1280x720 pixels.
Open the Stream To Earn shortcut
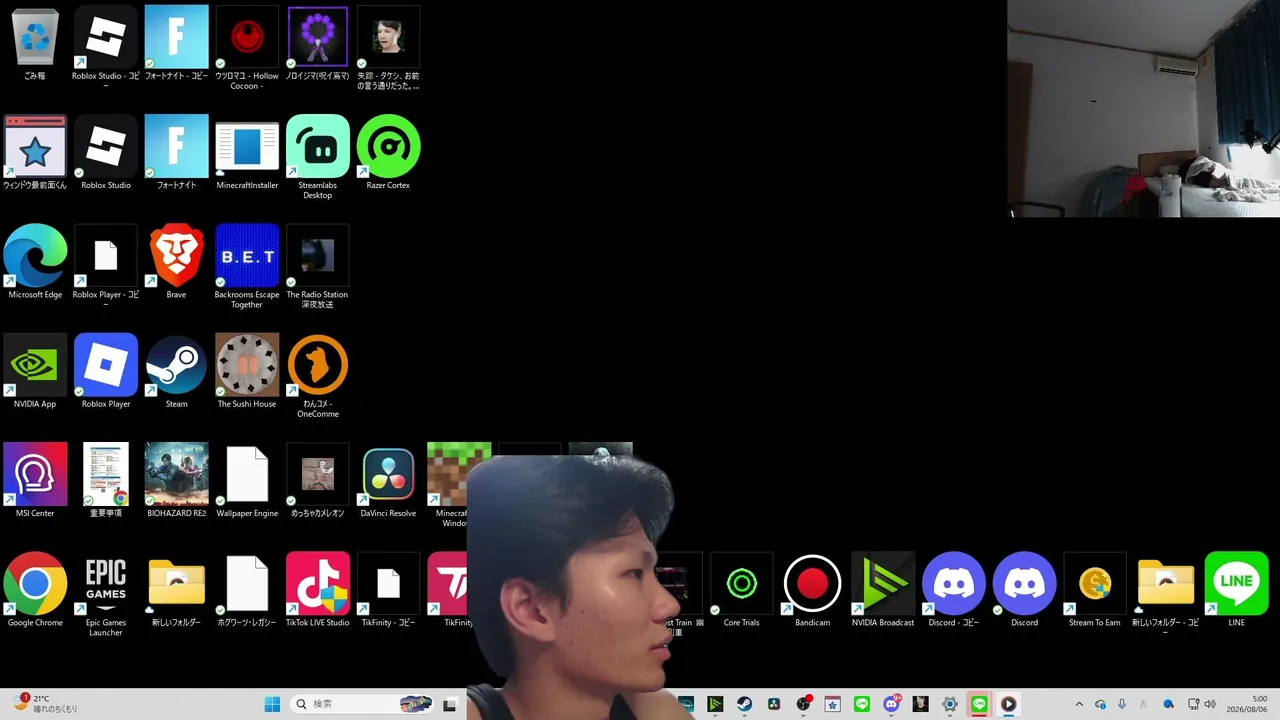coord(1095,589)
